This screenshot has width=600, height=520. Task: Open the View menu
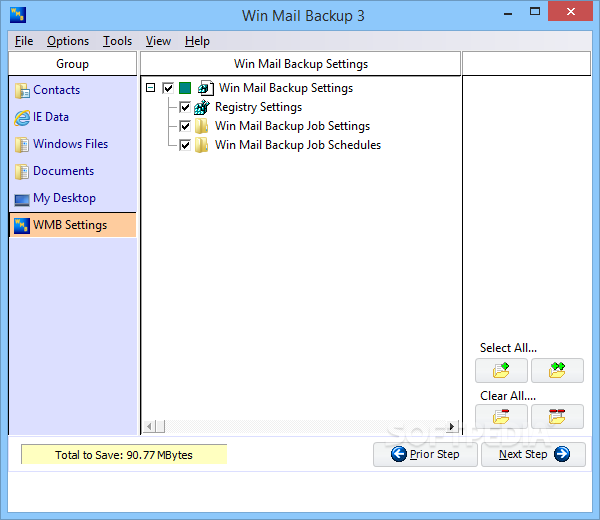pyautogui.click(x=158, y=41)
